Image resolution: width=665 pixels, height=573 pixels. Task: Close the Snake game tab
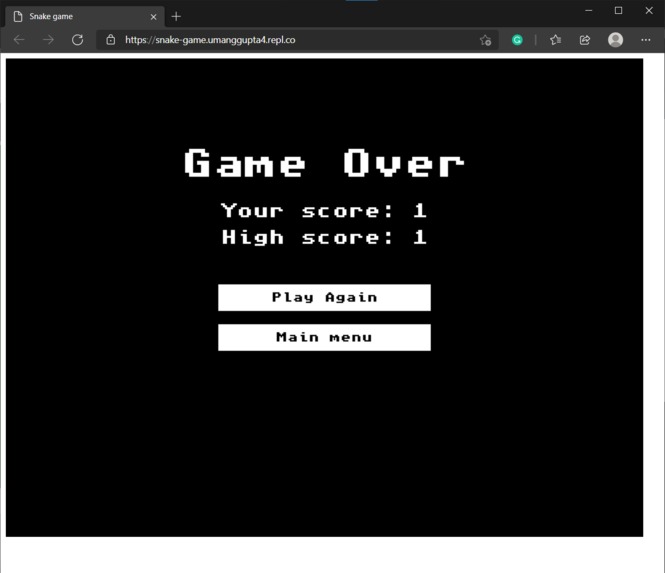[154, 17]
